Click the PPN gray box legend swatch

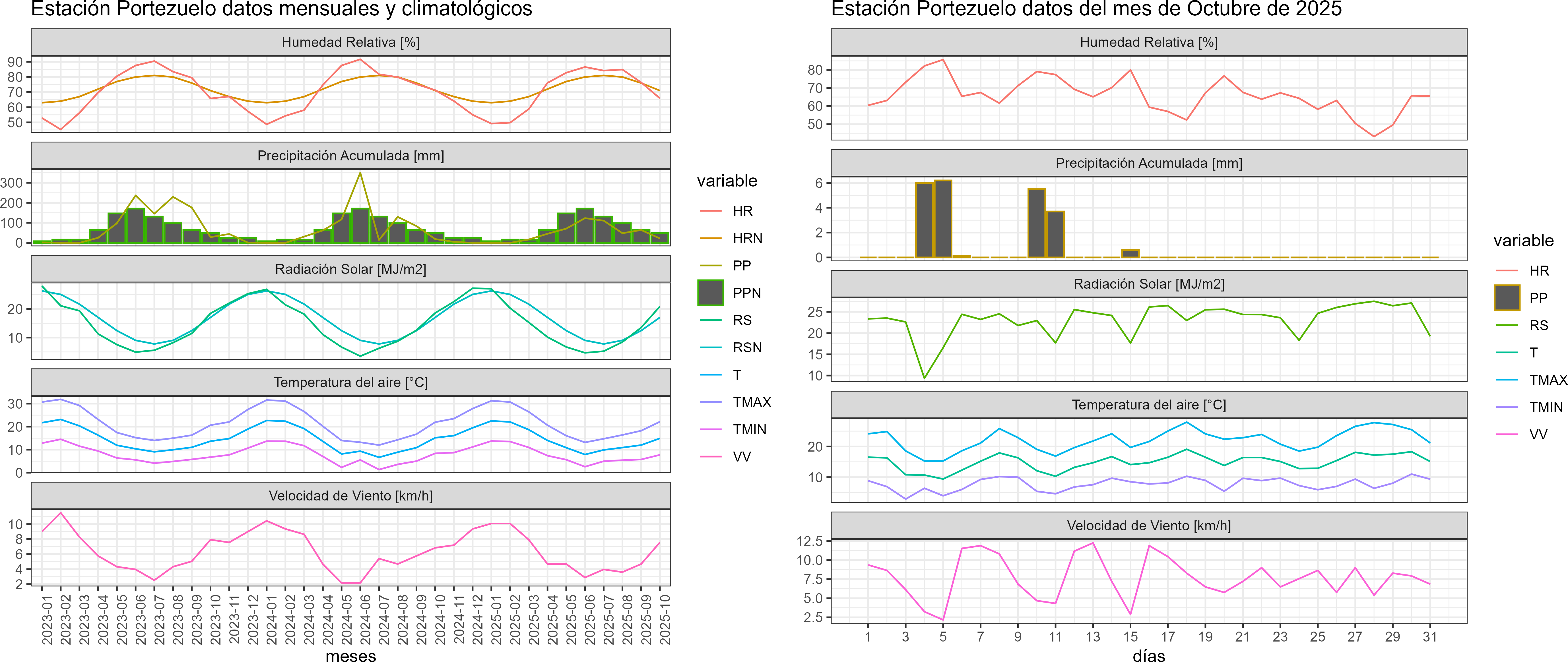710,293
